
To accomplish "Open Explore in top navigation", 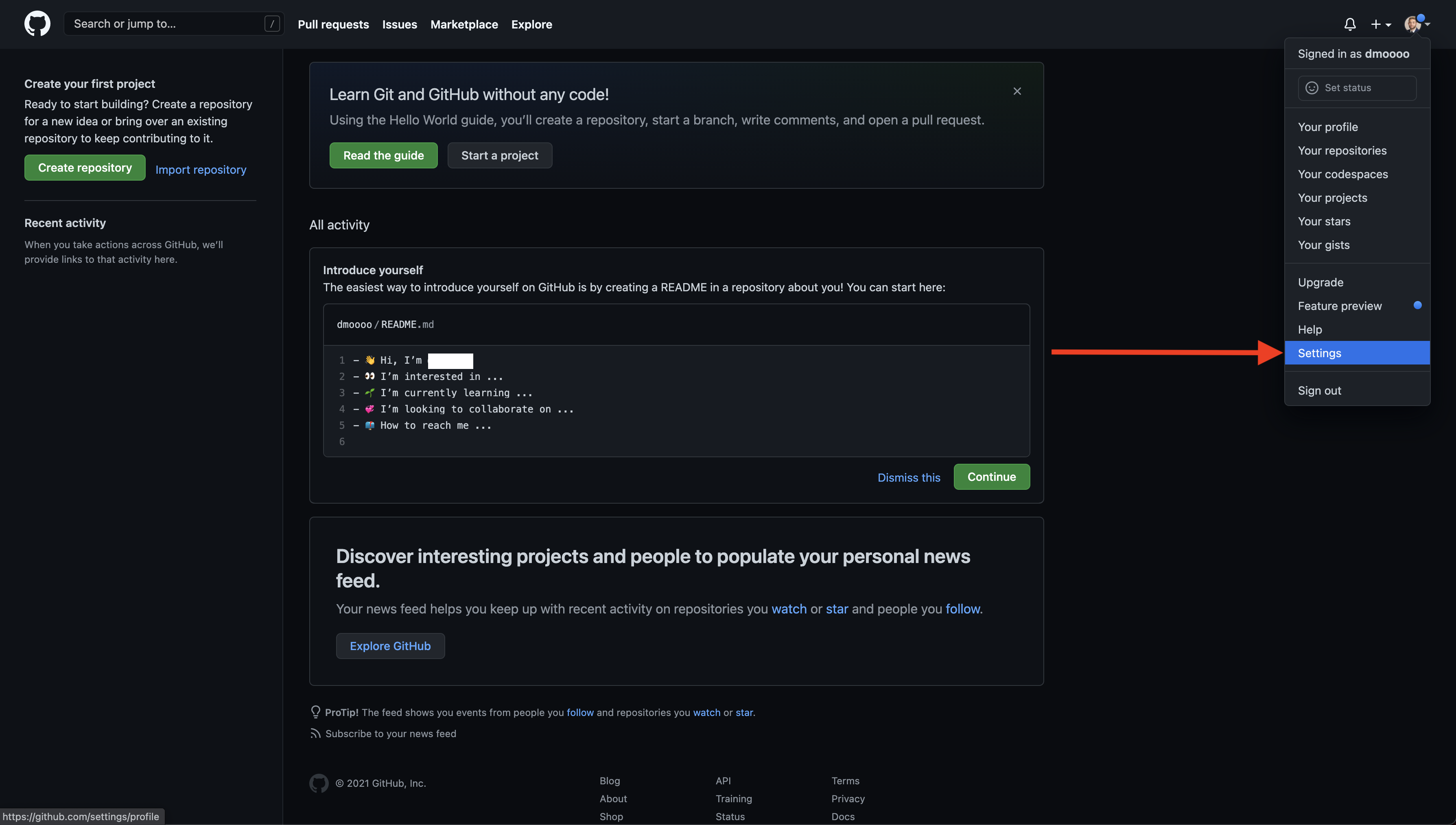I will pos(531,24).
